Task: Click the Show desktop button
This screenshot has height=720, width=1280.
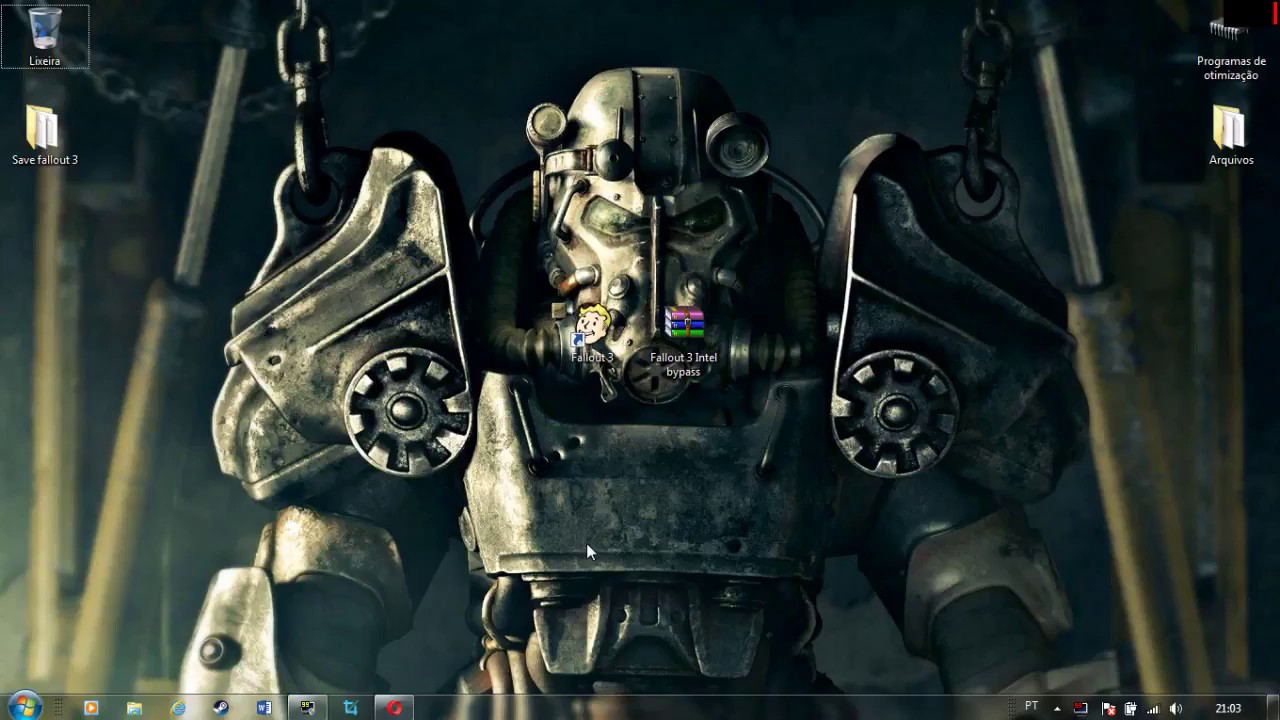Action: pyautogui.click(x=1272, y=708)
